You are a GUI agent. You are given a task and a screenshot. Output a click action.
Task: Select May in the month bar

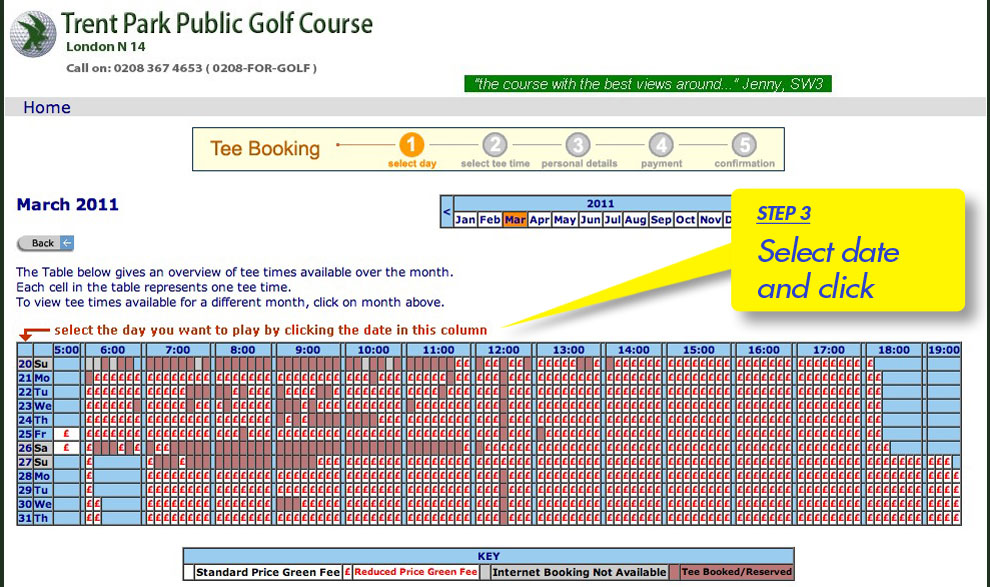click(564, 220)
